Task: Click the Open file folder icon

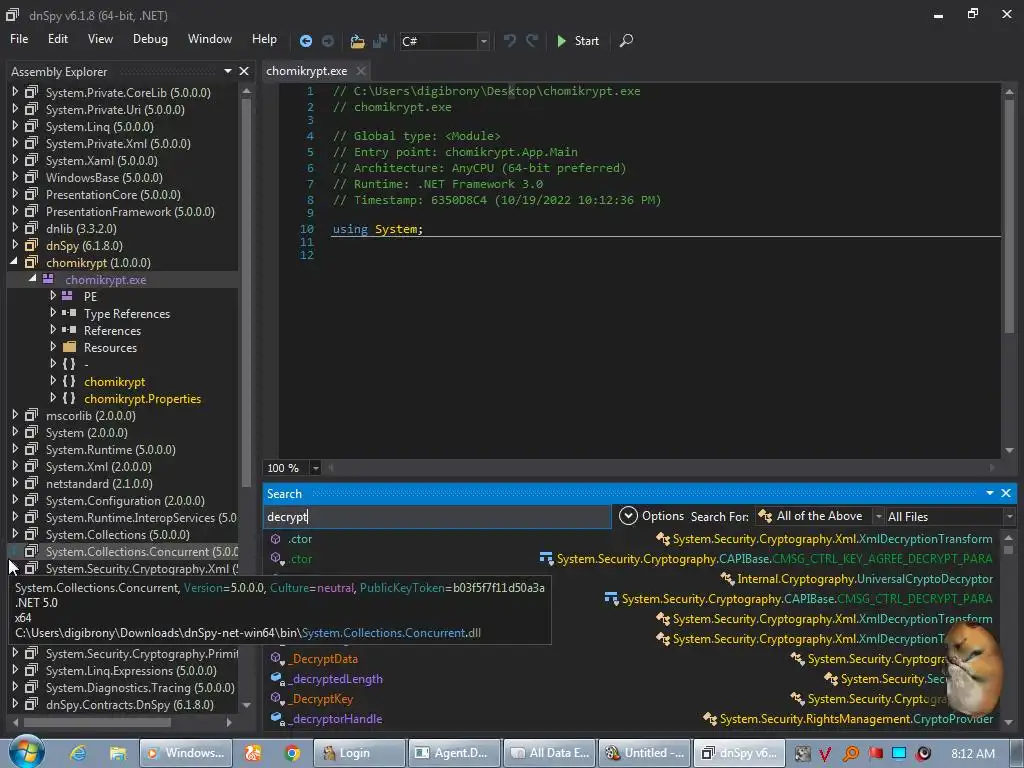Action: pos(357,41)
